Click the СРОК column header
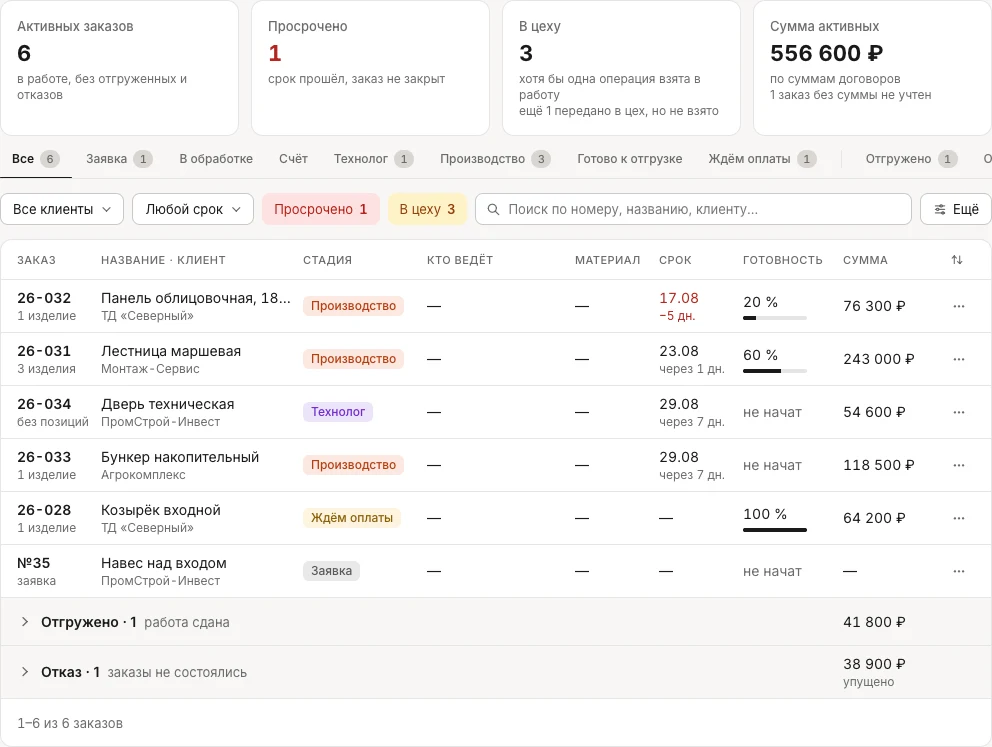This screenshot has height=747, width=992. click(x=675, y=260)
